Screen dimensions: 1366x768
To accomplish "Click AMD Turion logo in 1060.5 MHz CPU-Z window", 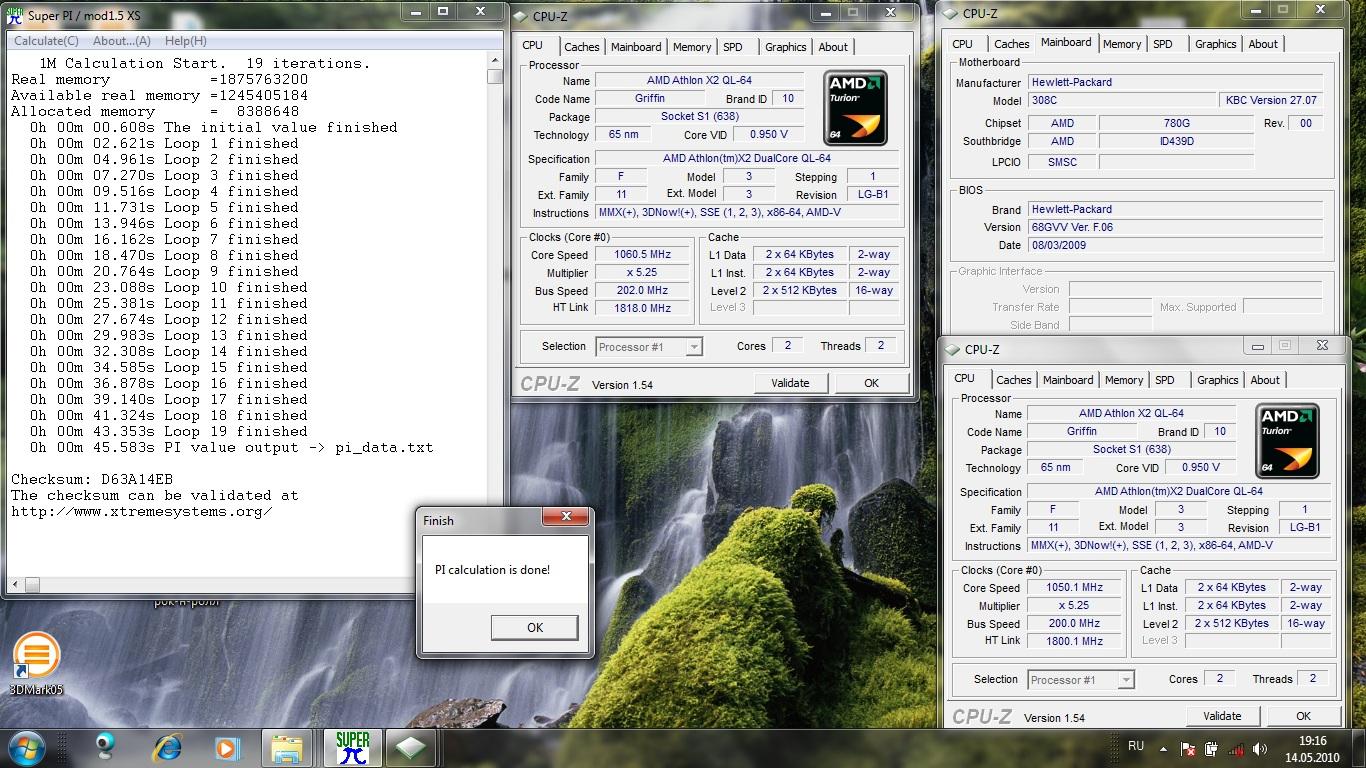I will (x=856, y=108).
